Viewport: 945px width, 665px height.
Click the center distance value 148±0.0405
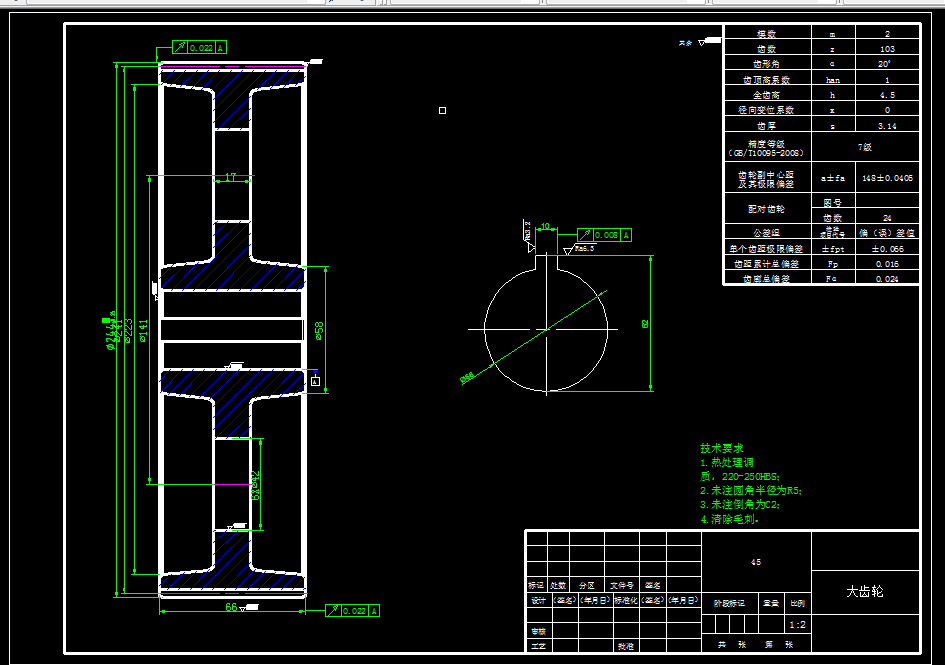(x=887, y=178)
